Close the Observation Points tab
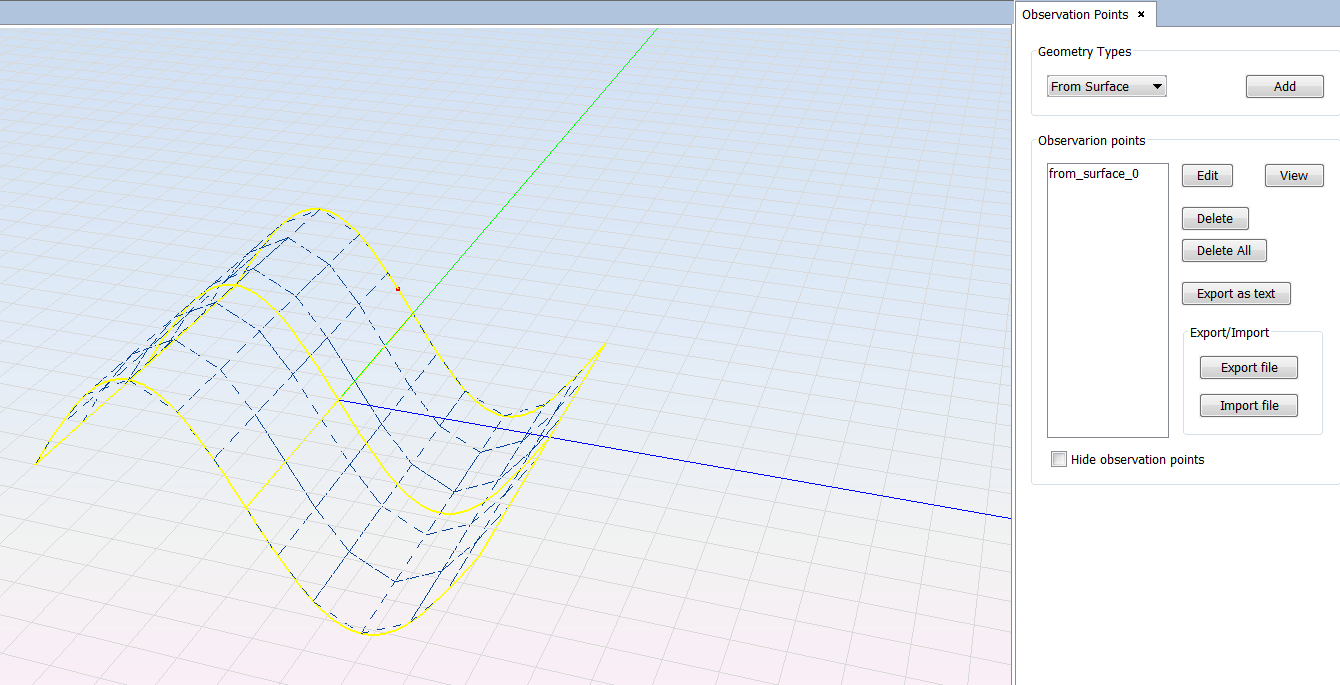1340x685 pixels. (1141, 14)
